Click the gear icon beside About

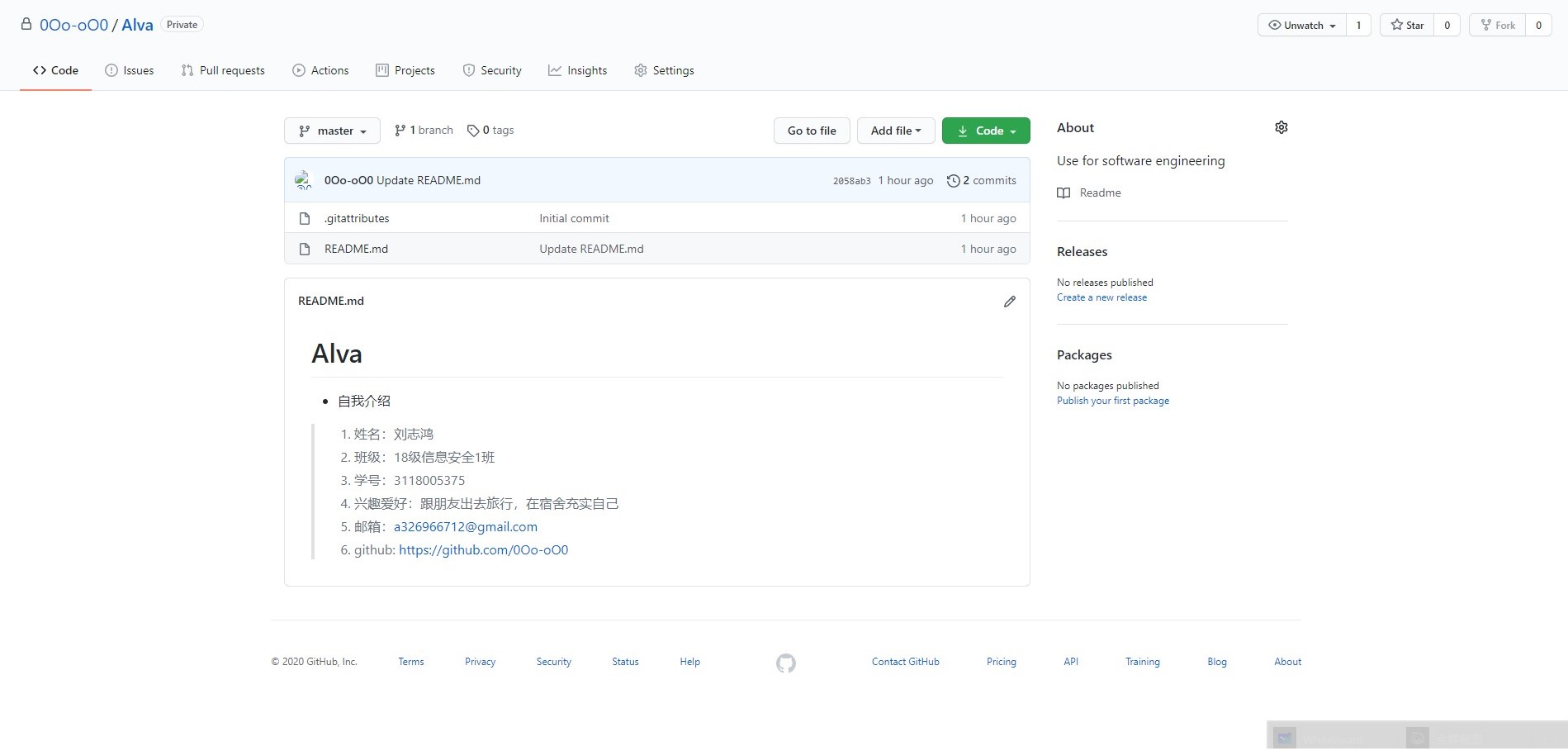(x=1281, y=127)
